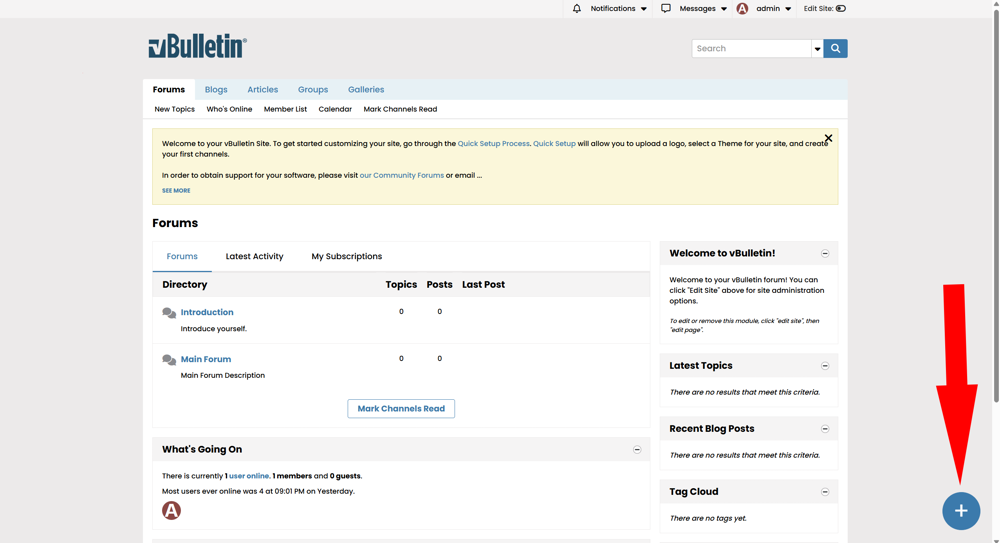Open New Topics in sub-navigation
Screen dimensions: 1000x543
[x=175, y=109]
